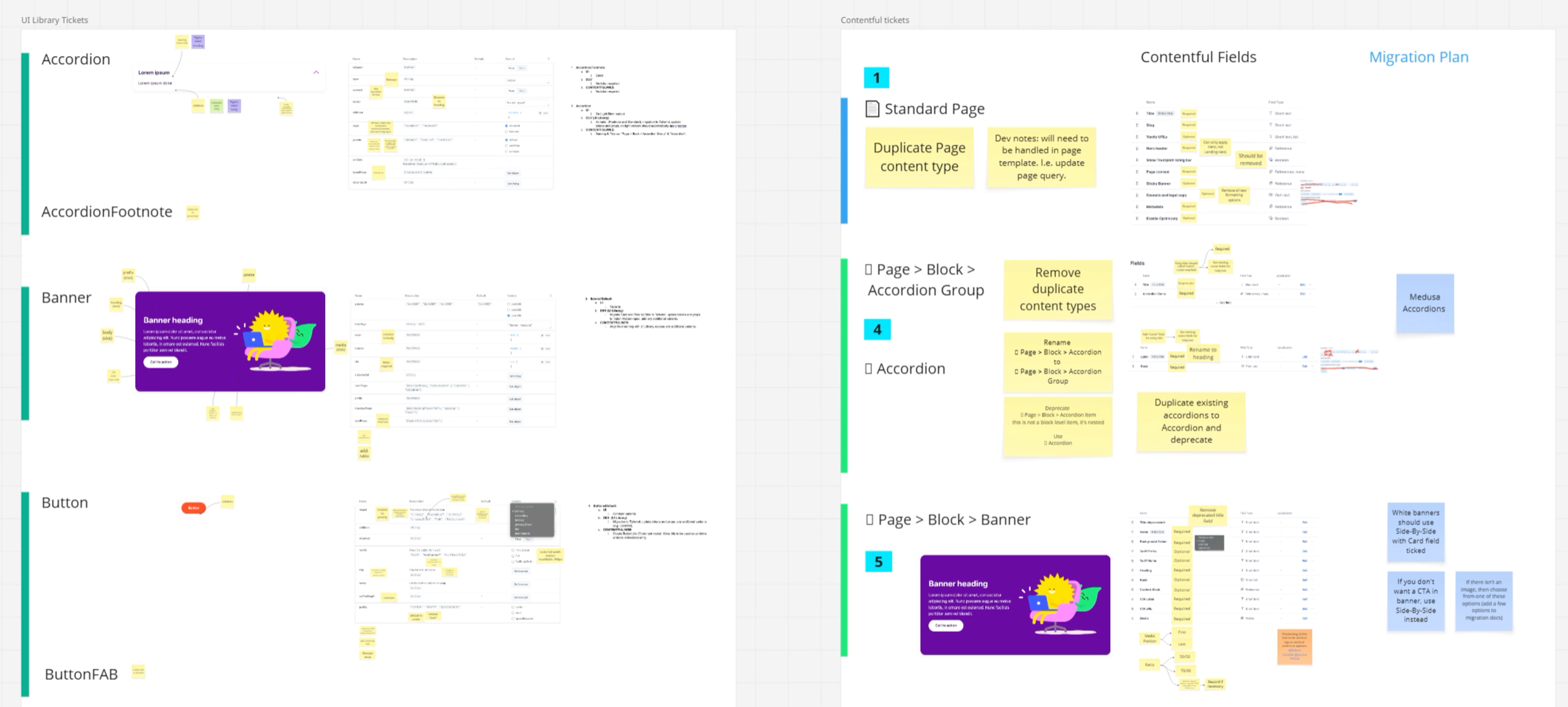1568x707 pixels.
Task: Click Set object button in Accordion props table
Action: [x=513, y=173]
